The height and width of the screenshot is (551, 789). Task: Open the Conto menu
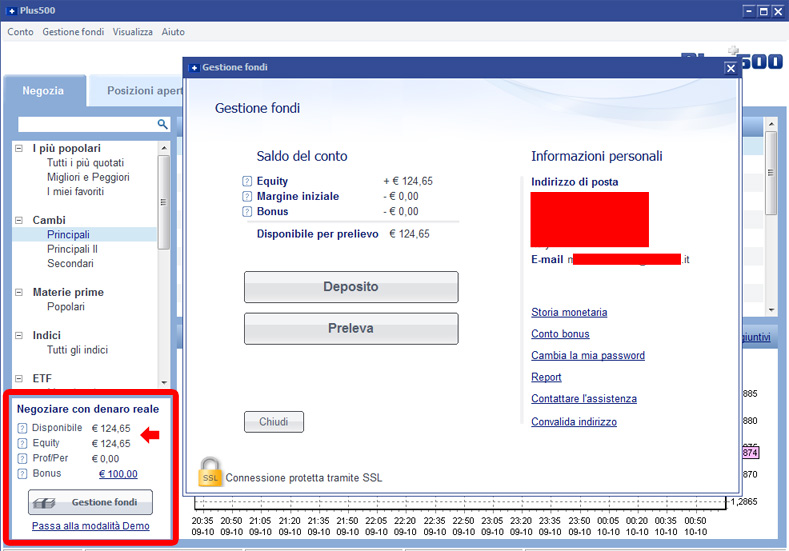coord(20,32)
